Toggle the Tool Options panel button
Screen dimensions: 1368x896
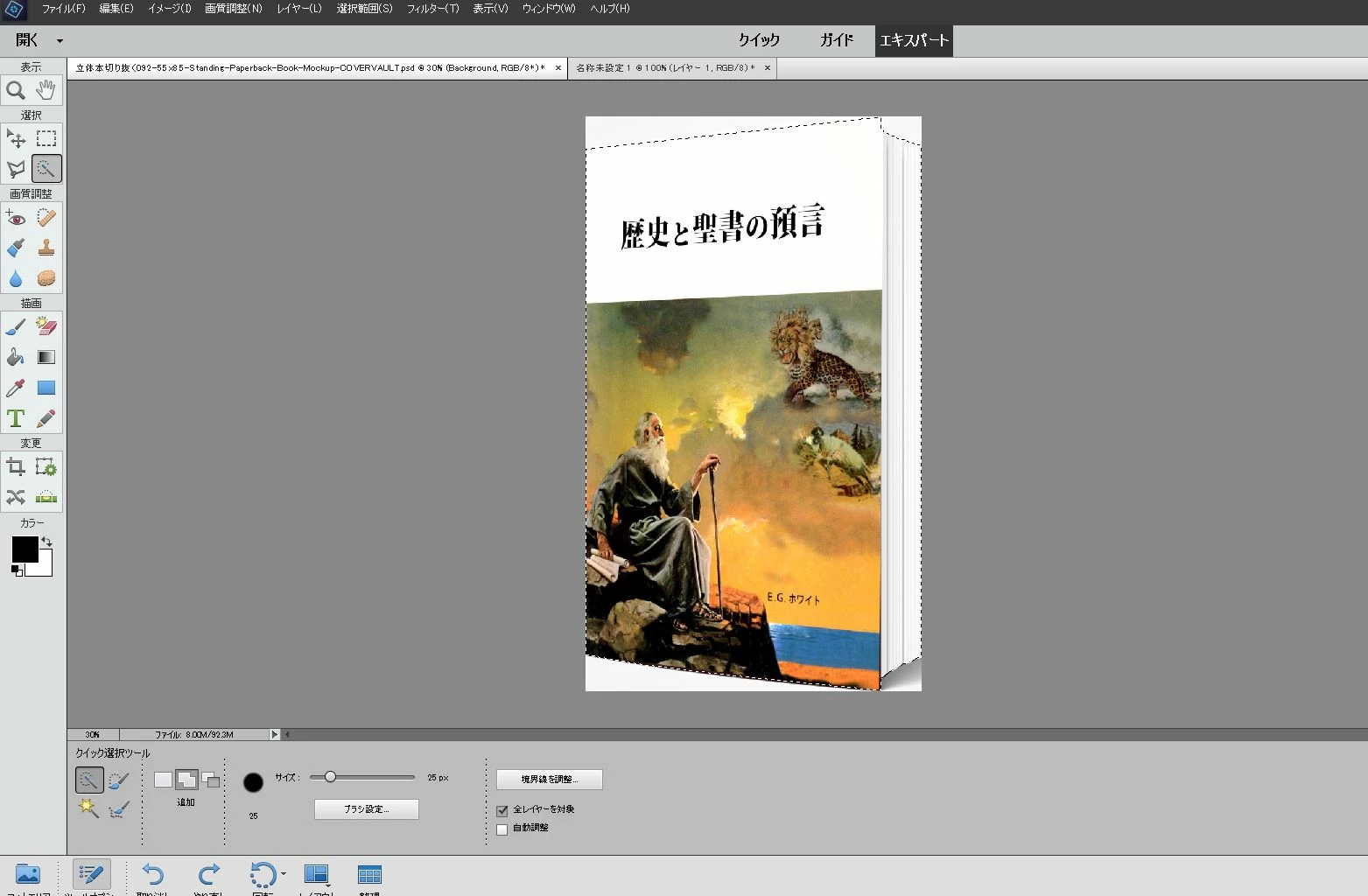coord(91,874)
